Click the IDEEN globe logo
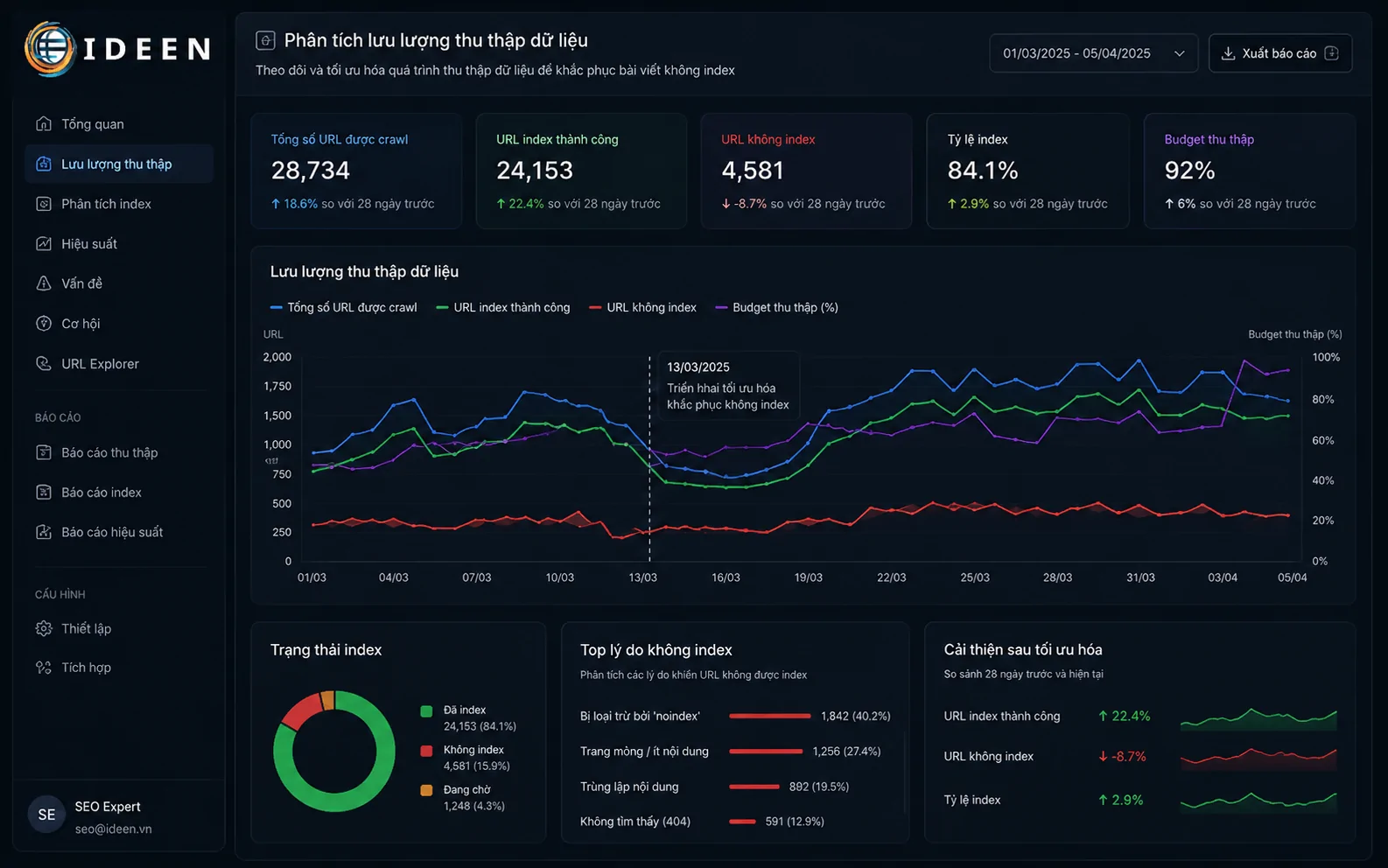Viewport: 1388px width, 868px height. (x=50, y=49)
